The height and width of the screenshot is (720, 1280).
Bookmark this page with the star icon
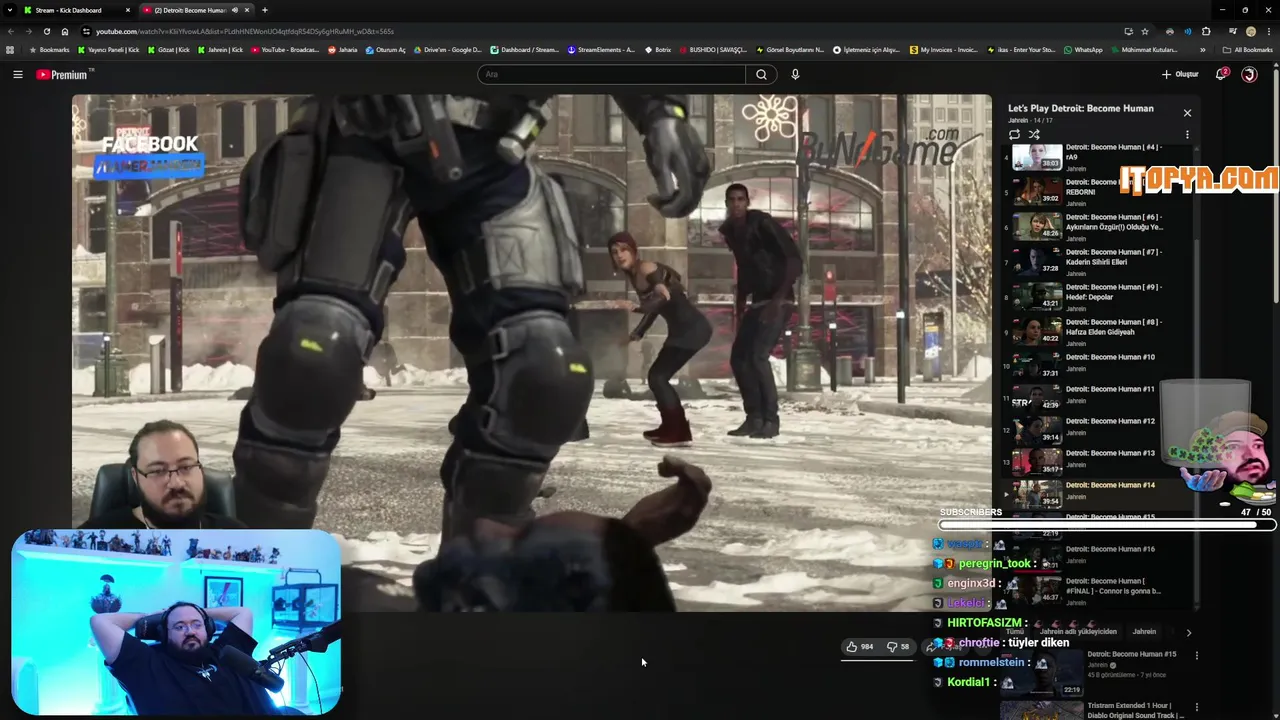tap(1145, 31)
